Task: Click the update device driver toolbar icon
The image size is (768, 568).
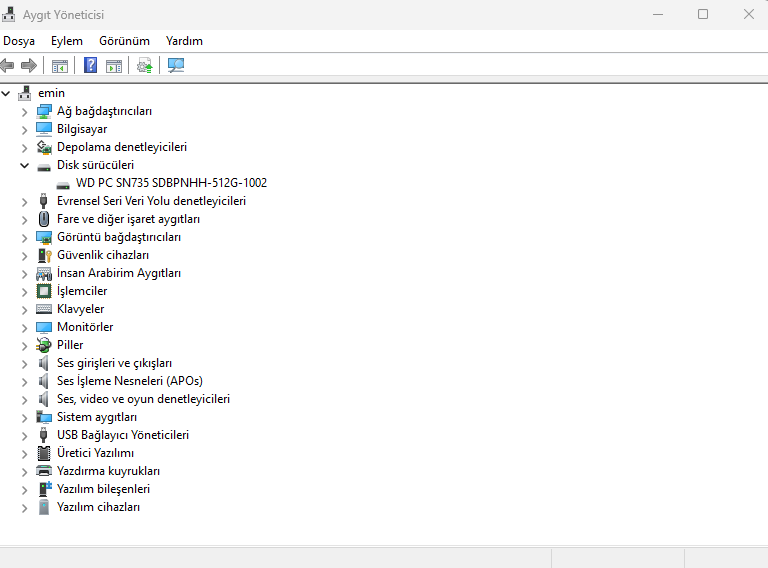Action: (x=144, y=66)
